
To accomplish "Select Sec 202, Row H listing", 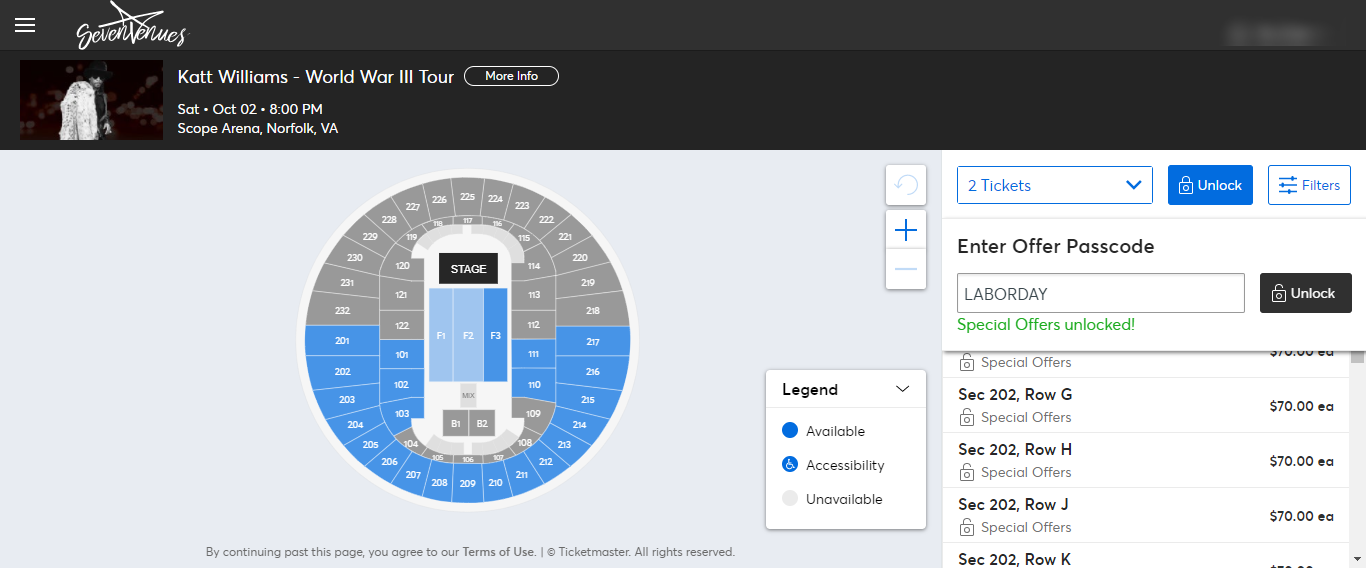I will 1145,460.
